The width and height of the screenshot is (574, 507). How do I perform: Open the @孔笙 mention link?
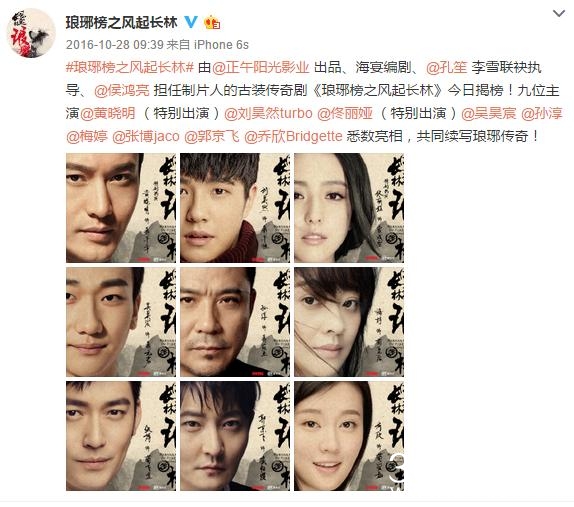[447, 67]
